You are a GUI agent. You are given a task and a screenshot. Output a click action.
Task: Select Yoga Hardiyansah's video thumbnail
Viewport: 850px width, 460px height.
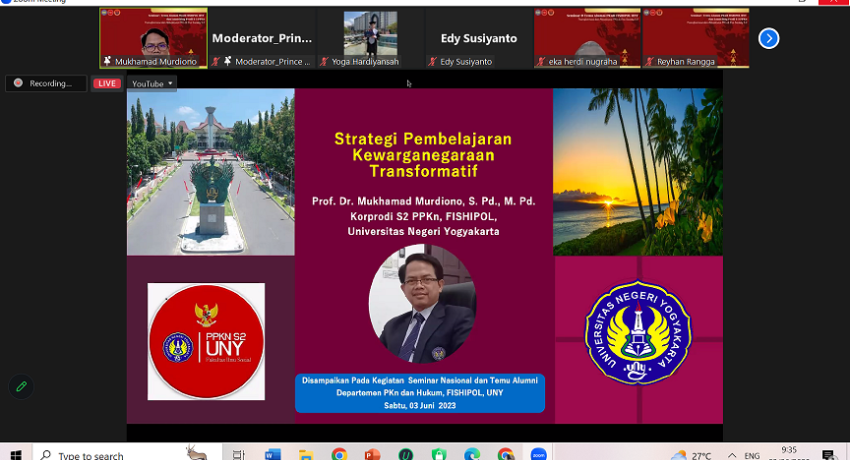point(370,38)
